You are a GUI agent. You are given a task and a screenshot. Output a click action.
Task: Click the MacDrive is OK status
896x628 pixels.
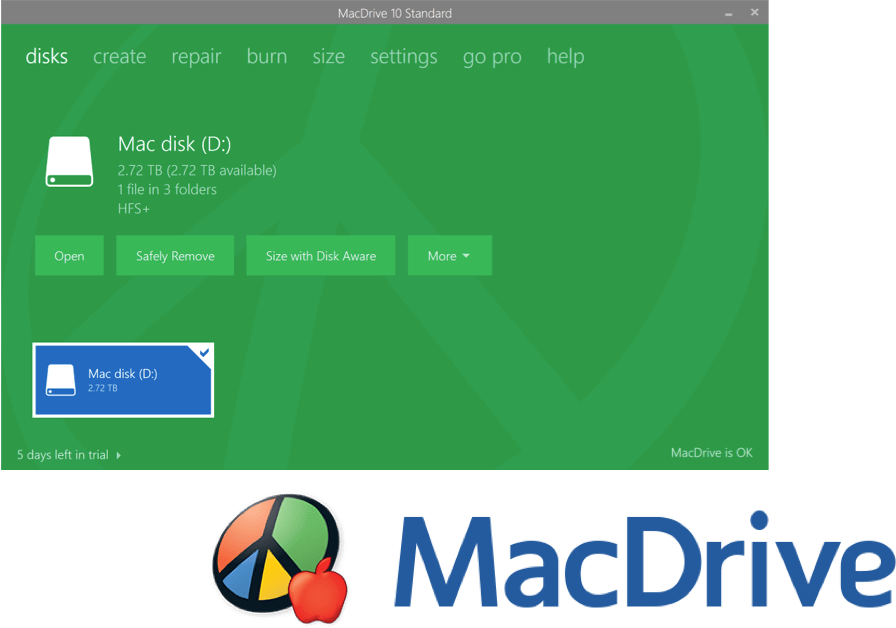click(711, 453)
